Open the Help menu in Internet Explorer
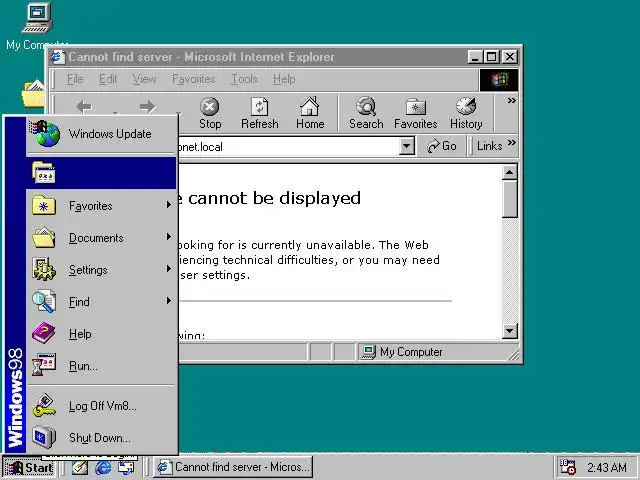The width and height of the screenshot is (640, 480). click(284, 79)
